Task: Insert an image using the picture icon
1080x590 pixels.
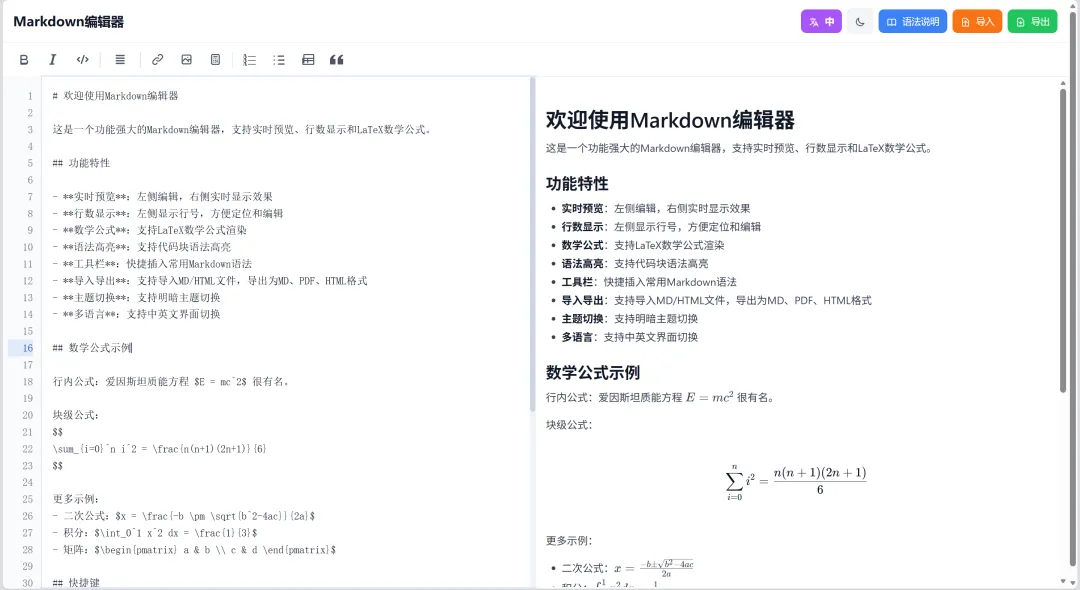Action: click(x=187, y=60)
